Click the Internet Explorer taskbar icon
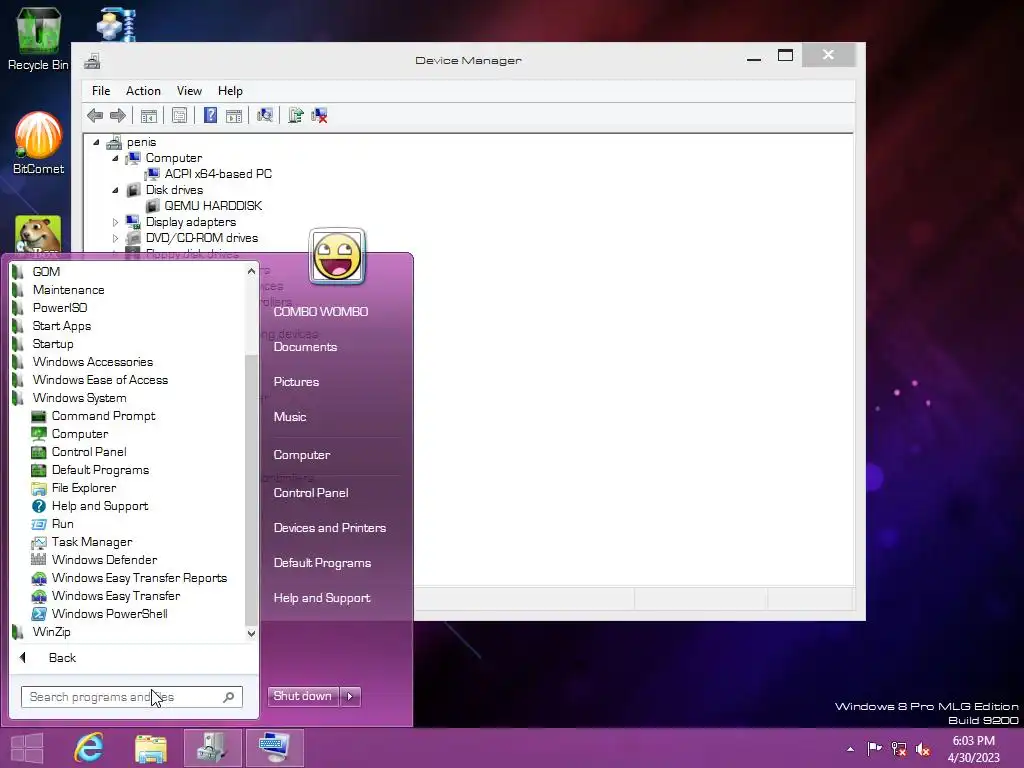The width and height of the screenshot is (1024, 768). click(89, 748)
